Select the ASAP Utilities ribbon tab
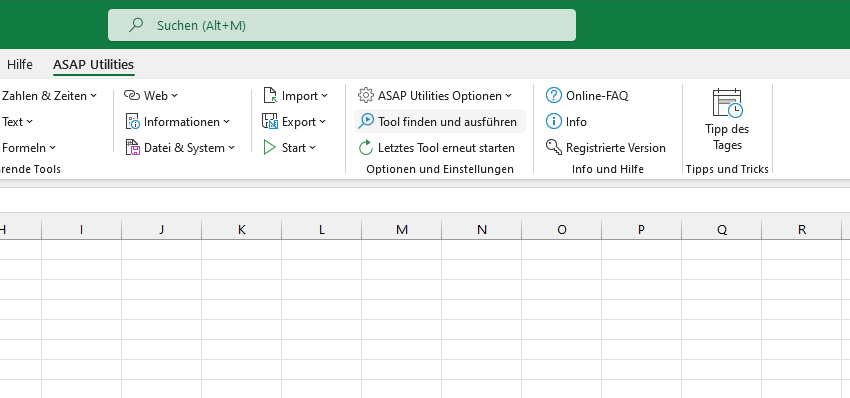Viewport: 850px width, 398px height. pyautogui.click(x=93, y=65)
